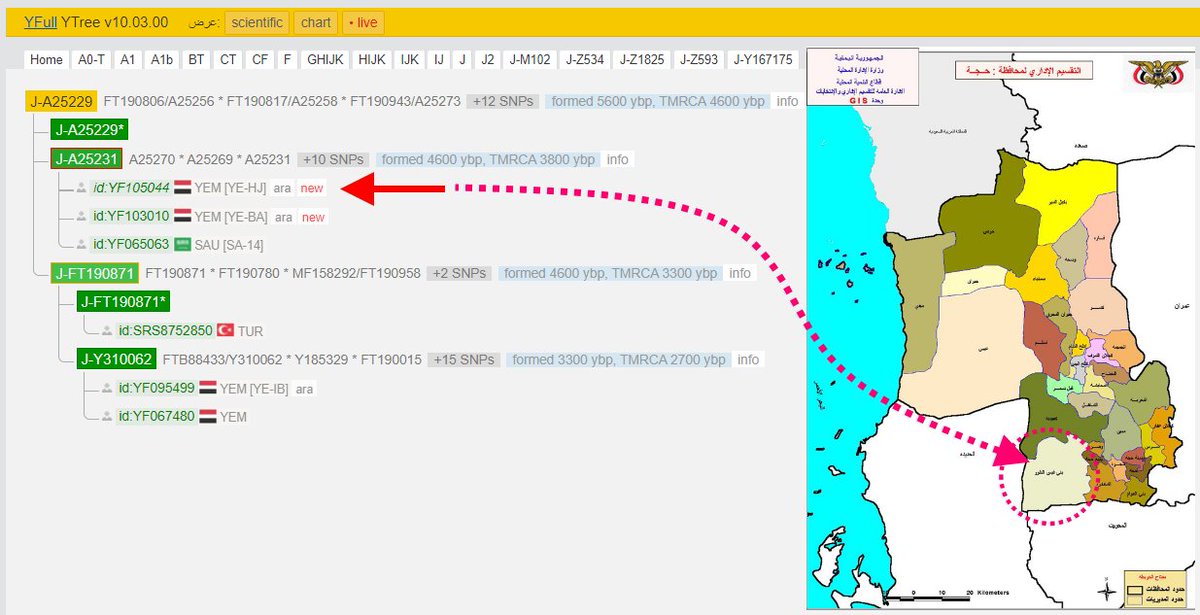The image size is (1200, 615).
Task: Click the Hajjah governorate map image
Action: point(1000,327)
